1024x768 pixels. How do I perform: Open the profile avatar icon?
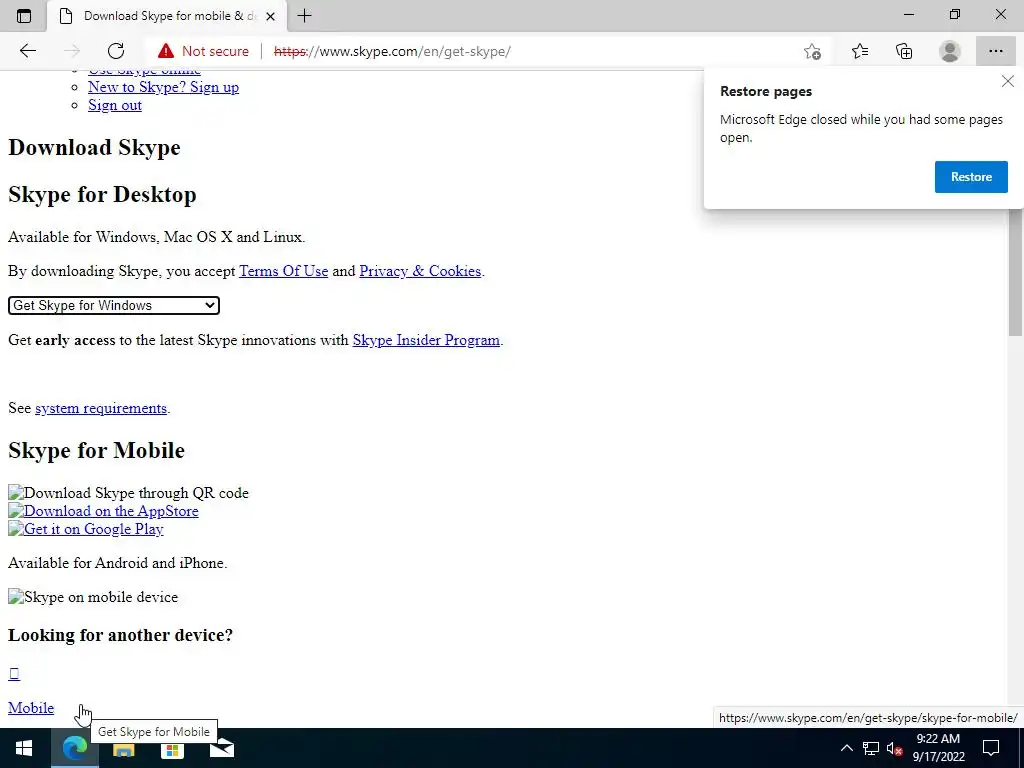[950, 51]
